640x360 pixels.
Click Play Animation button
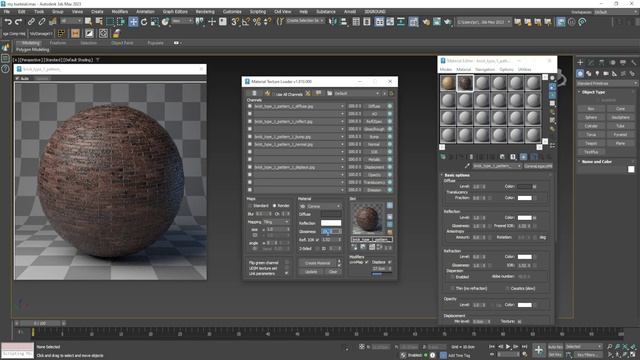(508, 347)
